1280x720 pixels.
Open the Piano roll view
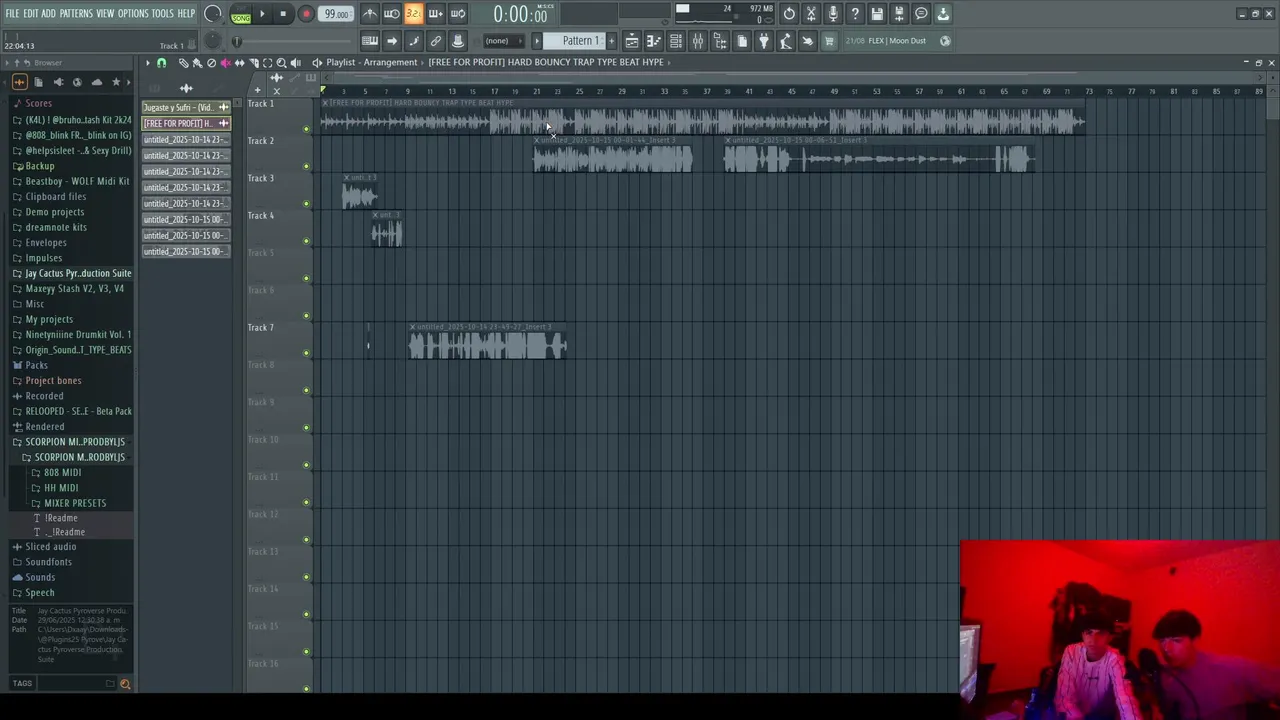click(654, 41)
